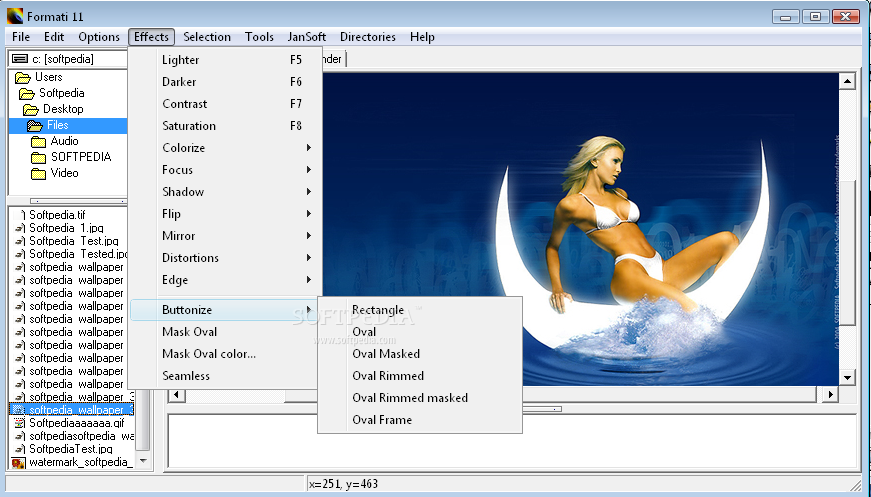Minimize the Formati 11 window

pos(785,16)
